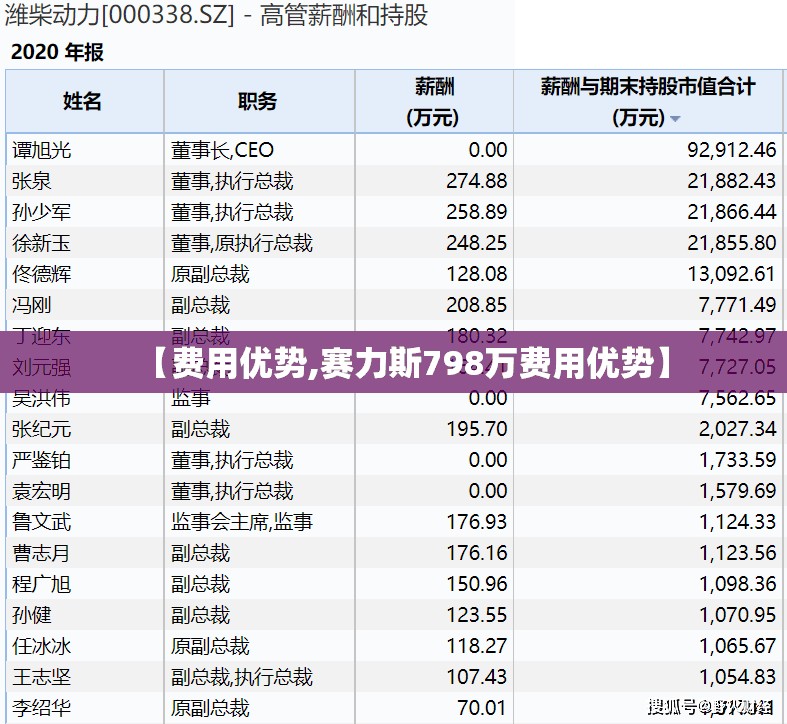Click the total value 21,882.43
The image size is (787, 724).
(732, 181)
